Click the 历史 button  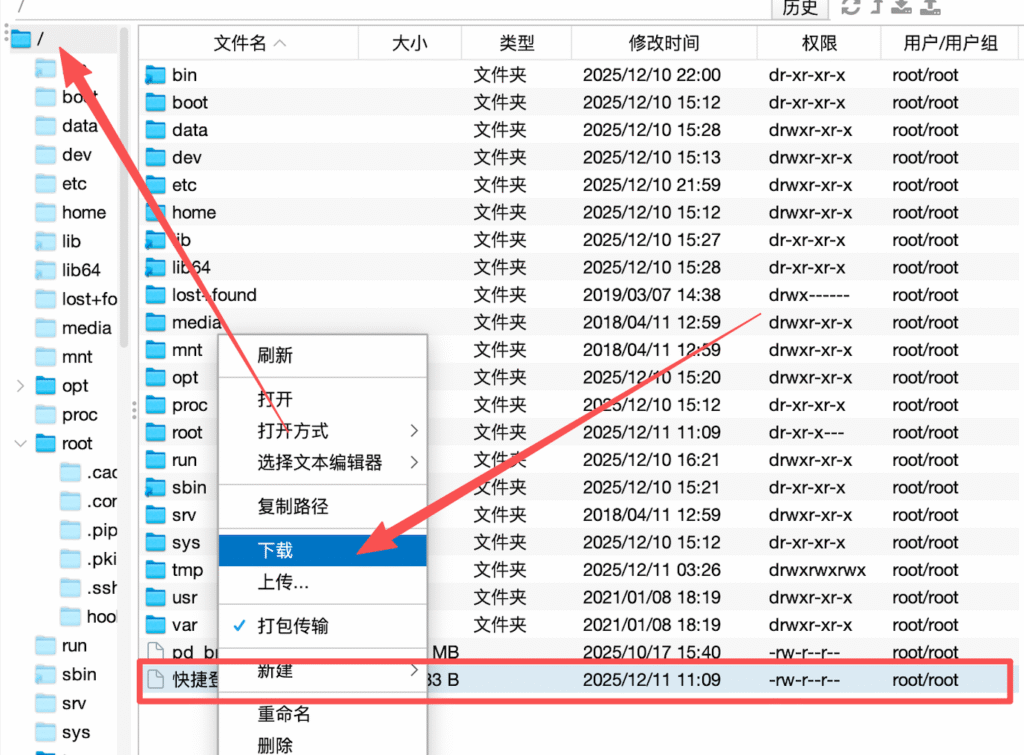(799, 10)
